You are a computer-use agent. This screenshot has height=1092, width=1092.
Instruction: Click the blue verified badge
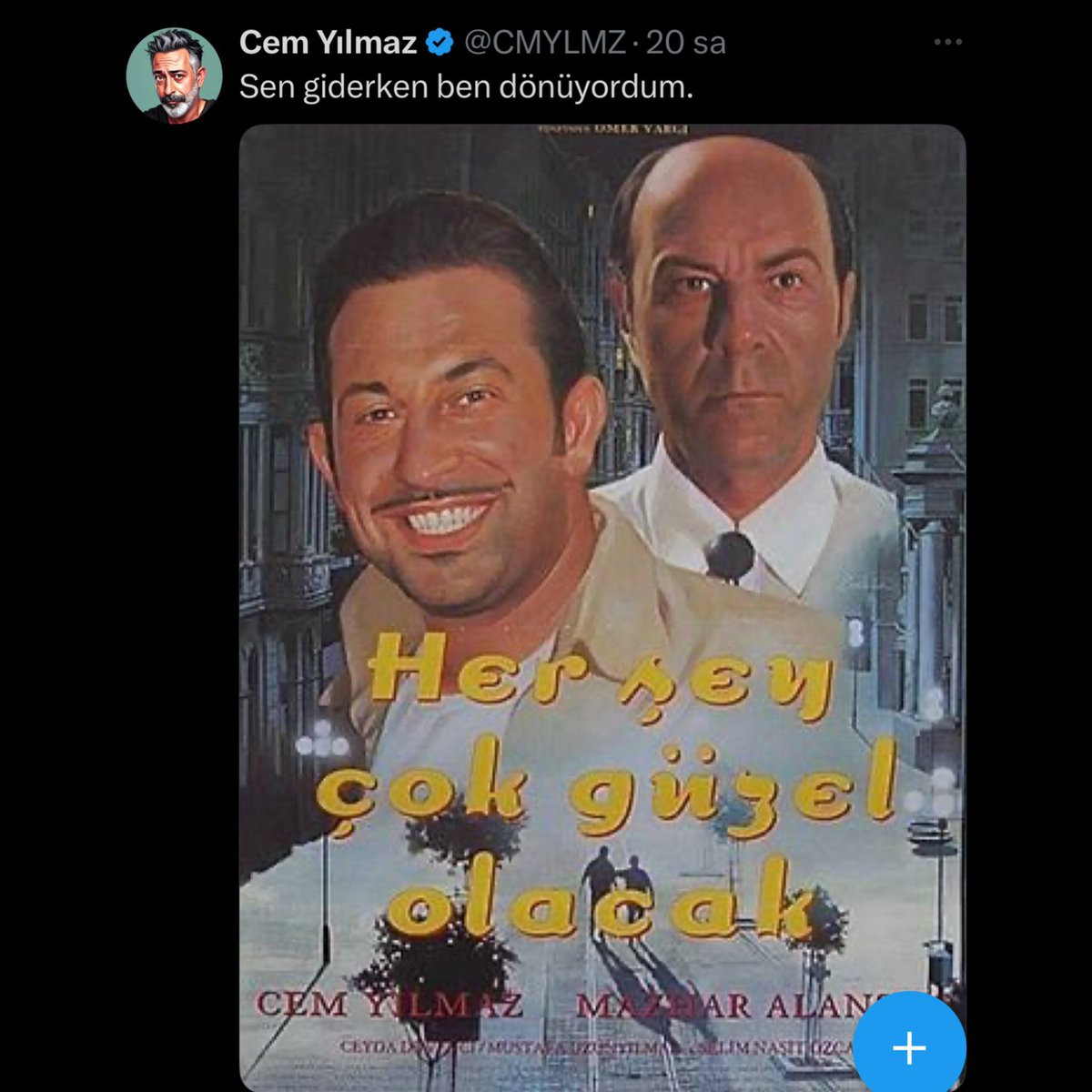pyautogui.click(x=441, y=42)
